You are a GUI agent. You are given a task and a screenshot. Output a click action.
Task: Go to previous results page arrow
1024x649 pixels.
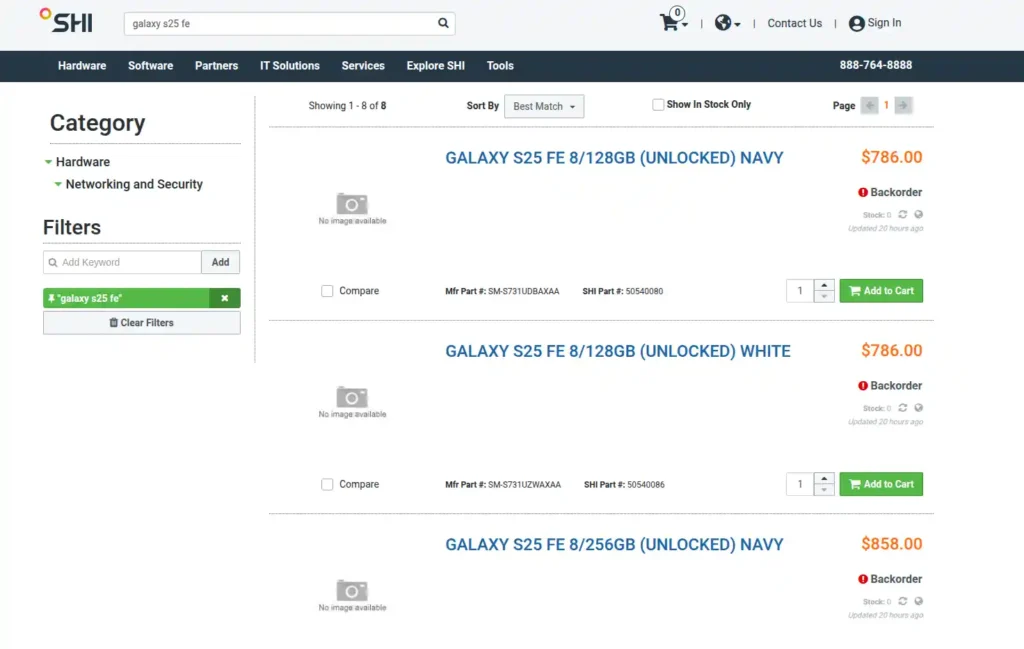click(869, 105)
